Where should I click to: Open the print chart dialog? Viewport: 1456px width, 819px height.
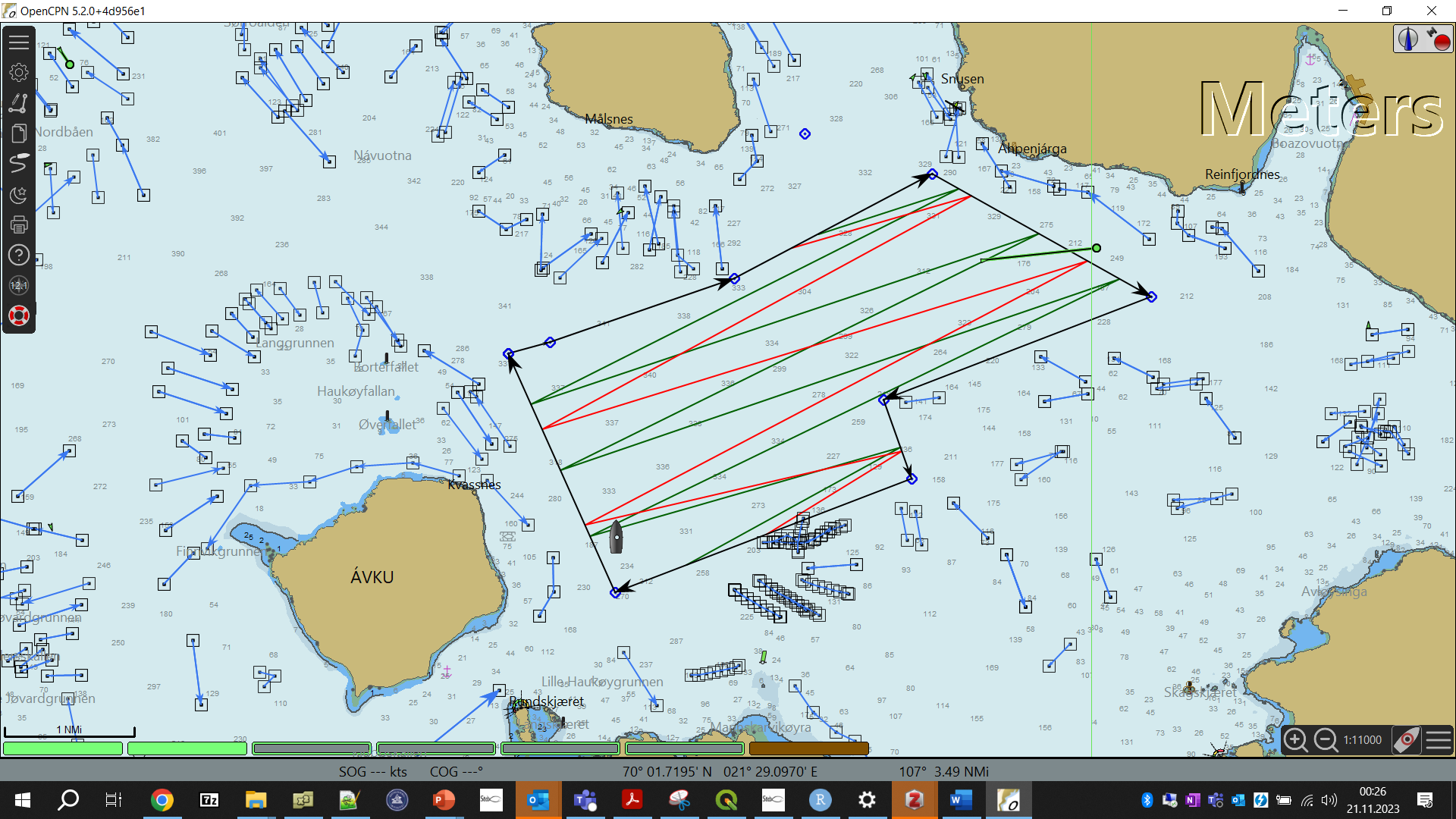(x=19, y=224)
